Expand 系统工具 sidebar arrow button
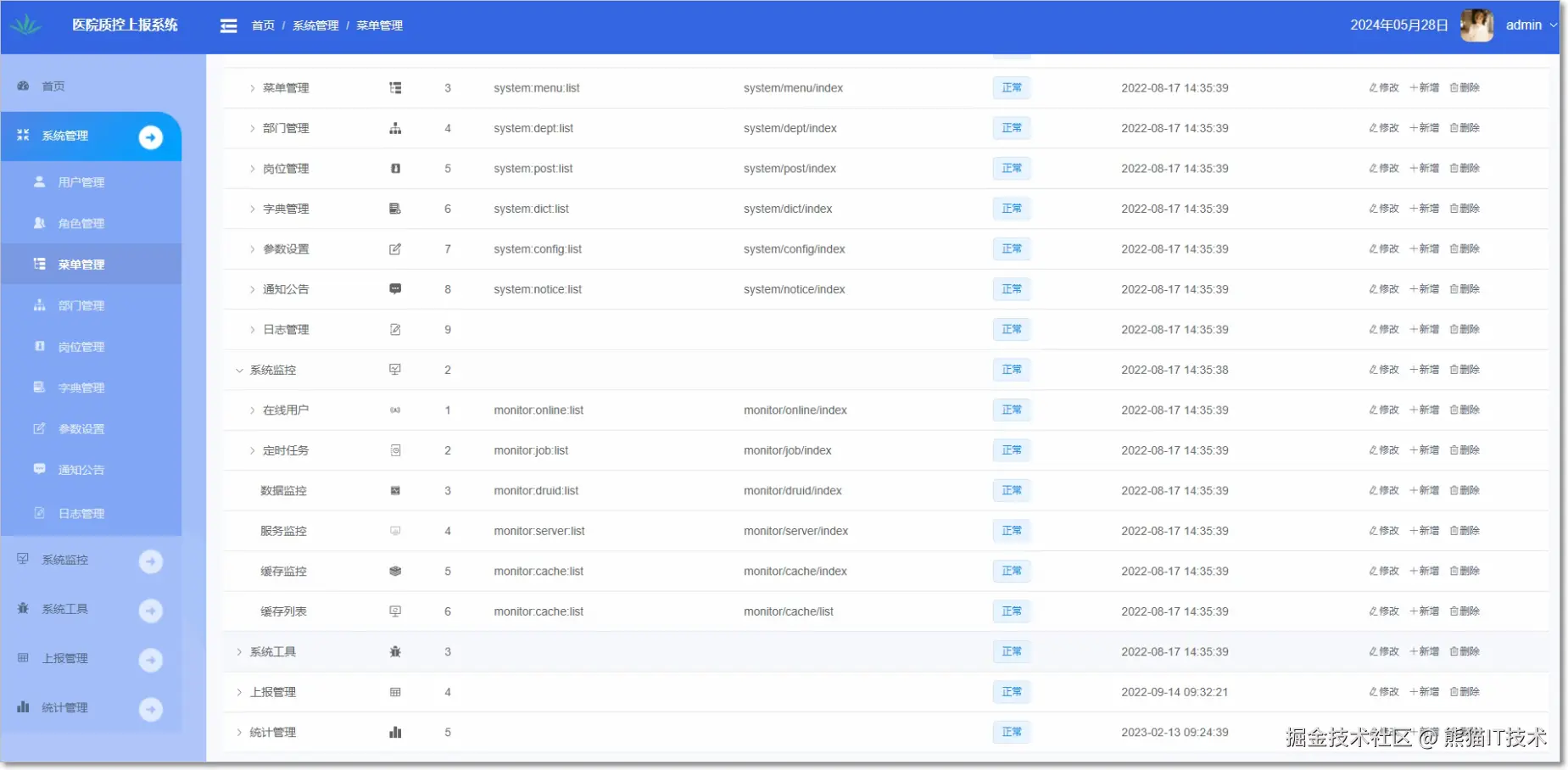Image resolution: width=1568 pixels, height=770 pixels. point(151,610)
